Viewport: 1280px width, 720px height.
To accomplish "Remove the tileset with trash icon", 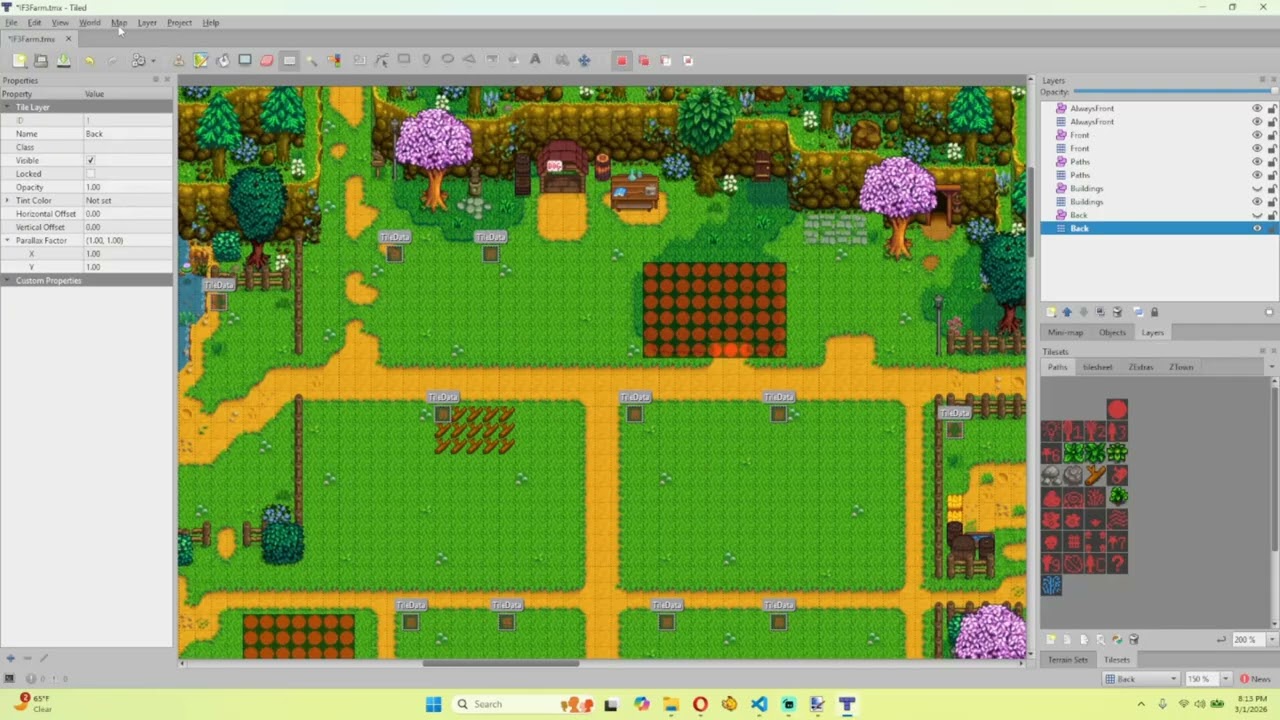I will click(x=1134, y=639).
